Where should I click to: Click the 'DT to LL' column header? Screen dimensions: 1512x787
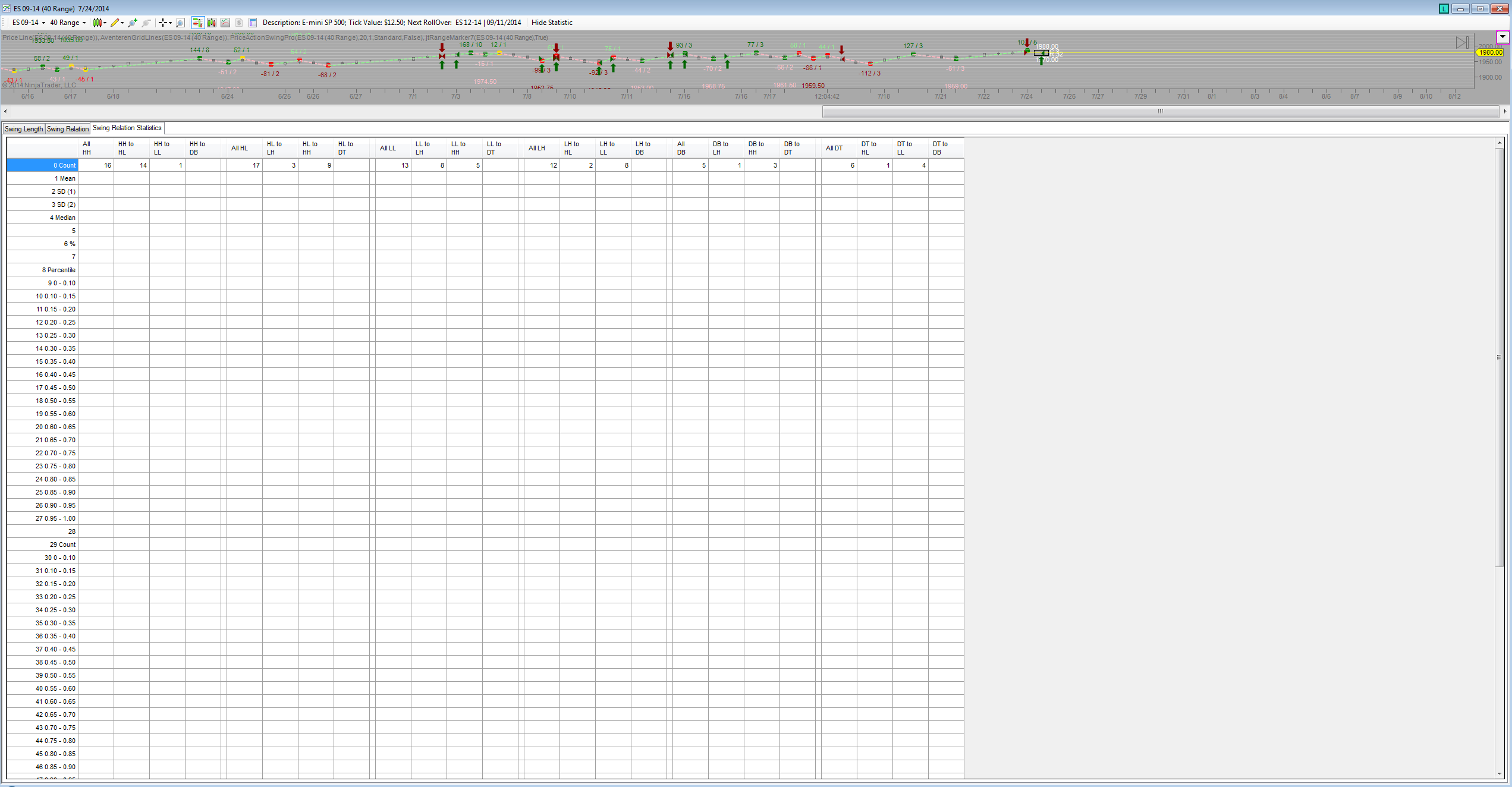[910, 148]
